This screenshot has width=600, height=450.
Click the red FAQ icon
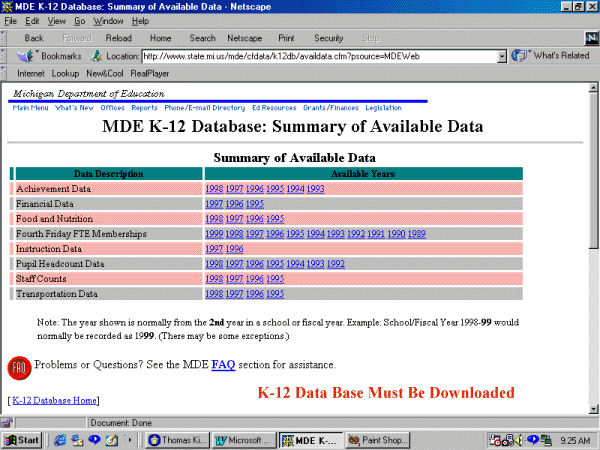pyautogui.click(x=18, y=367)
